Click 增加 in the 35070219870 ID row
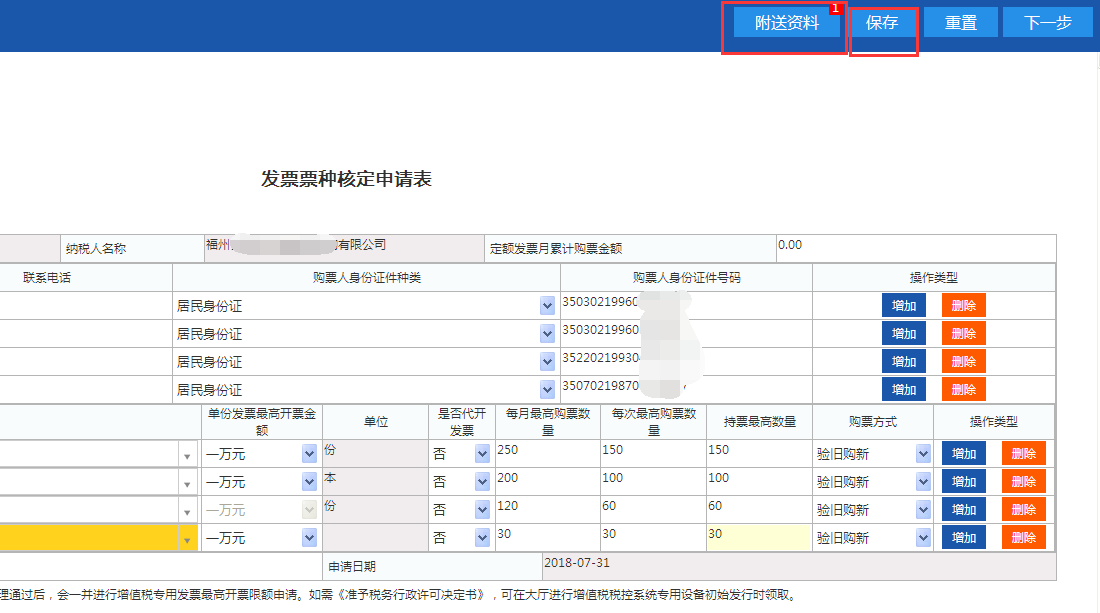This screenshot has width=1100, height=613. tap(904, 390)
